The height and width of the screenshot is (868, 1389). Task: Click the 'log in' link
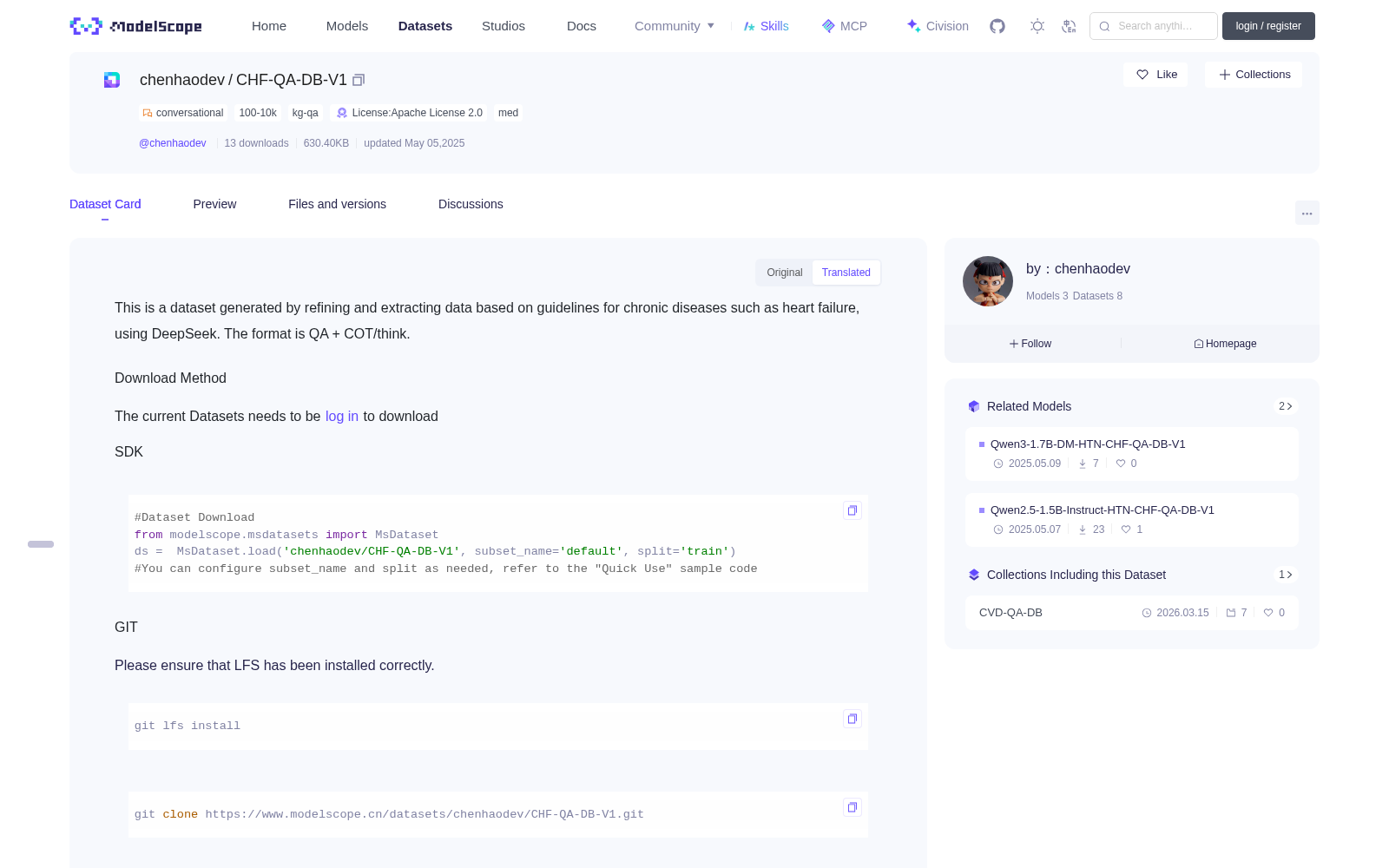[x=342, y=417]
